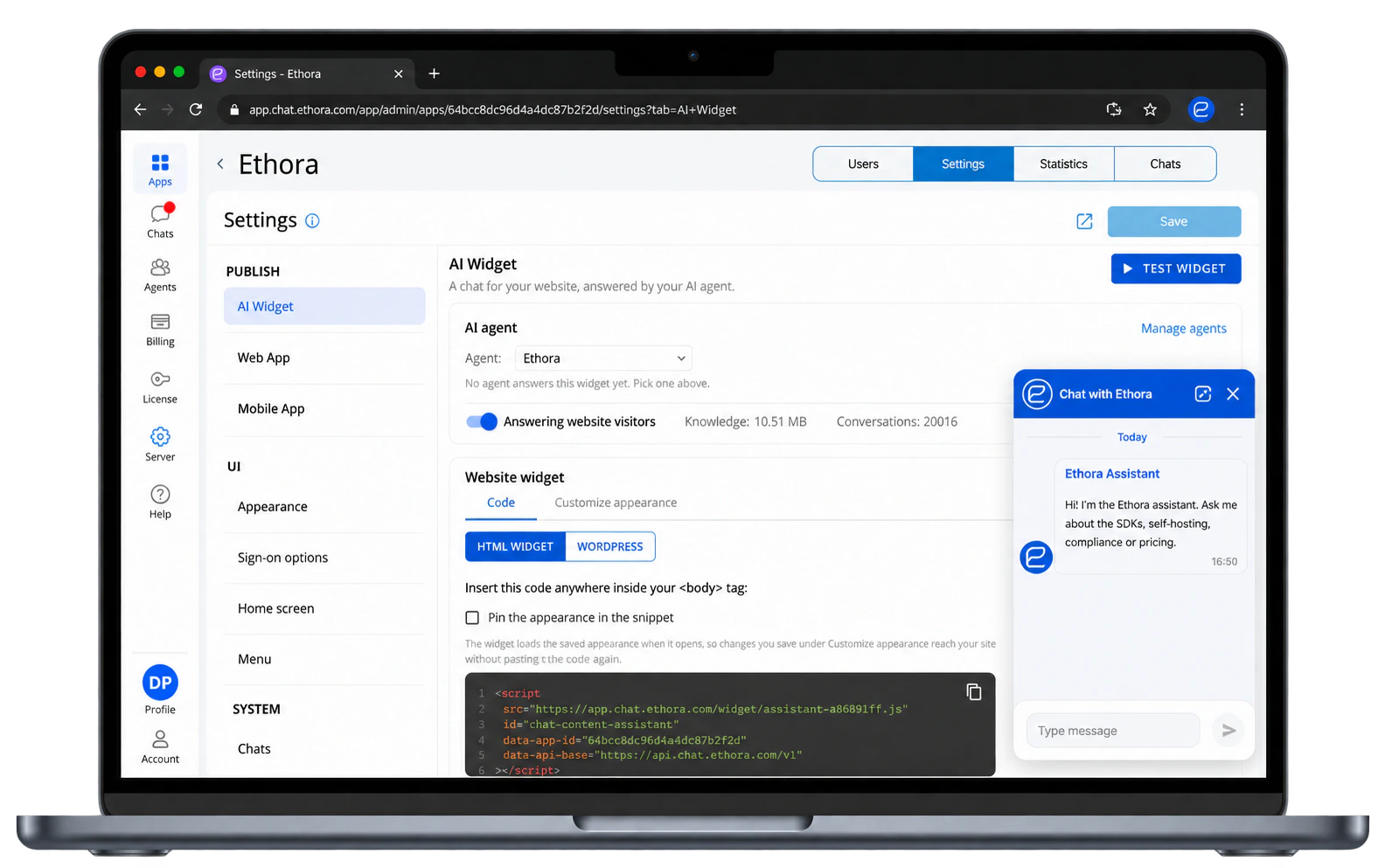The height and width of the screenshot is (868, 1385).
Task: Click the Ethora Assistant name in chat
Action: point(1111,474)
